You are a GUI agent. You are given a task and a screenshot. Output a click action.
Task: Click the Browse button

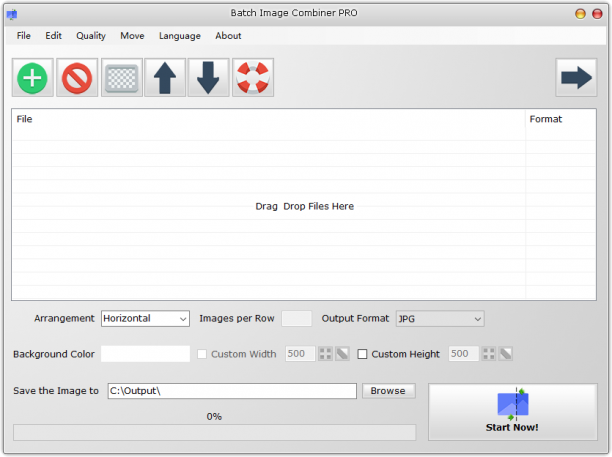tap(388, 391)
